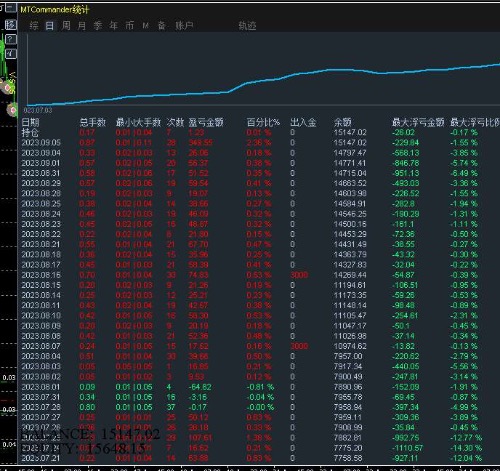This screenshot has height=471, width=500.
Task: Open the 季 quarterly tab
Action: 98,26
